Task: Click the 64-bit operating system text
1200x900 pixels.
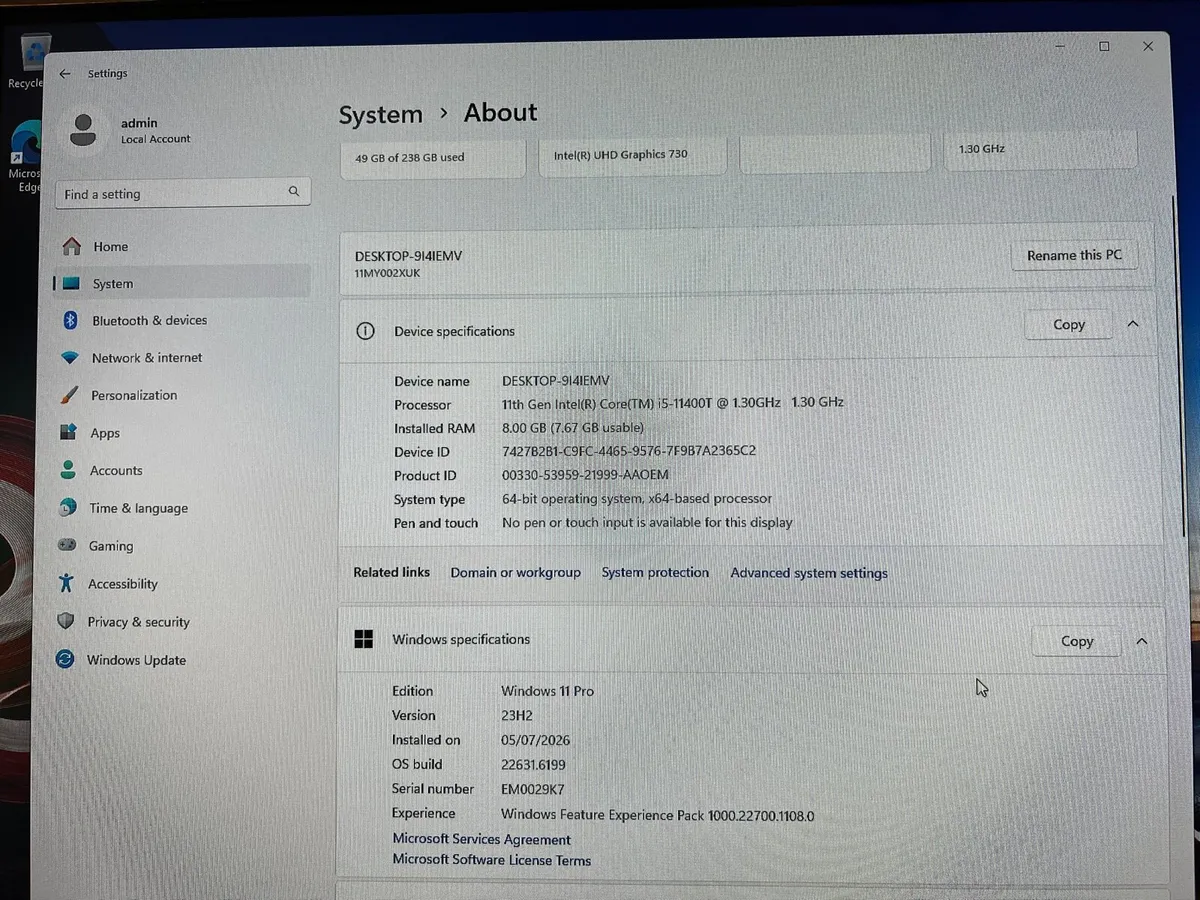Action: [636, 498]
